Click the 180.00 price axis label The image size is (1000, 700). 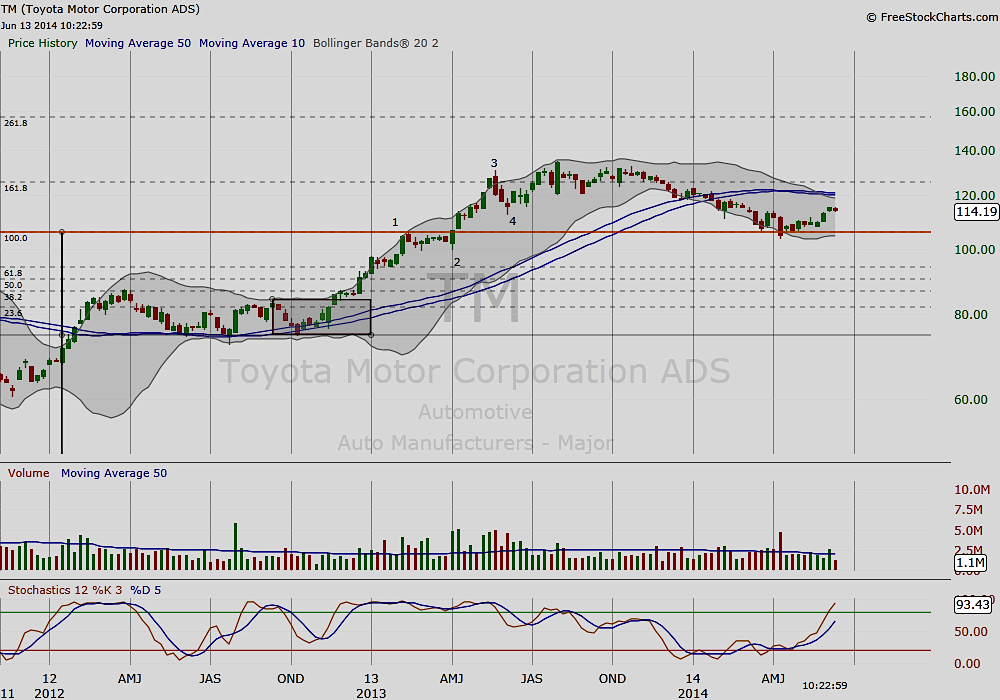[974, 77]
